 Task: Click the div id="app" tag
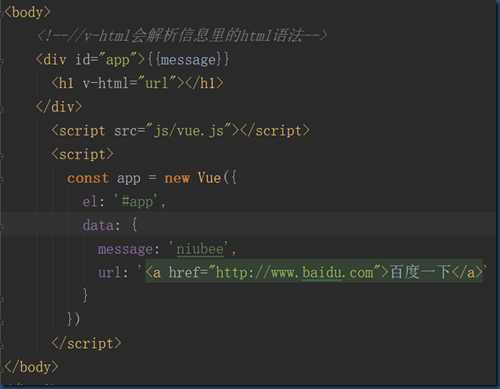(90, 60)
